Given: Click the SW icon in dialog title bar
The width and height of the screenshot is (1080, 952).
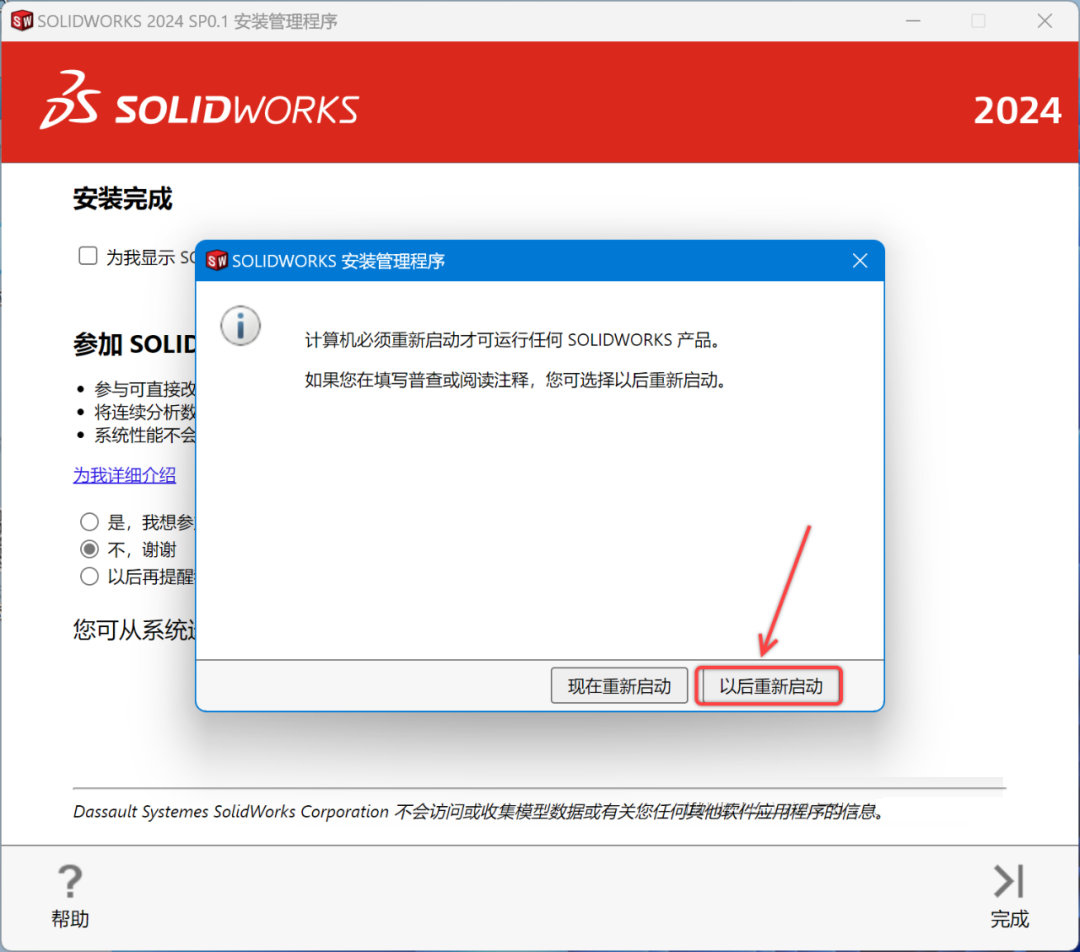Looking at the screenshot, I should (x=217, y=260).
